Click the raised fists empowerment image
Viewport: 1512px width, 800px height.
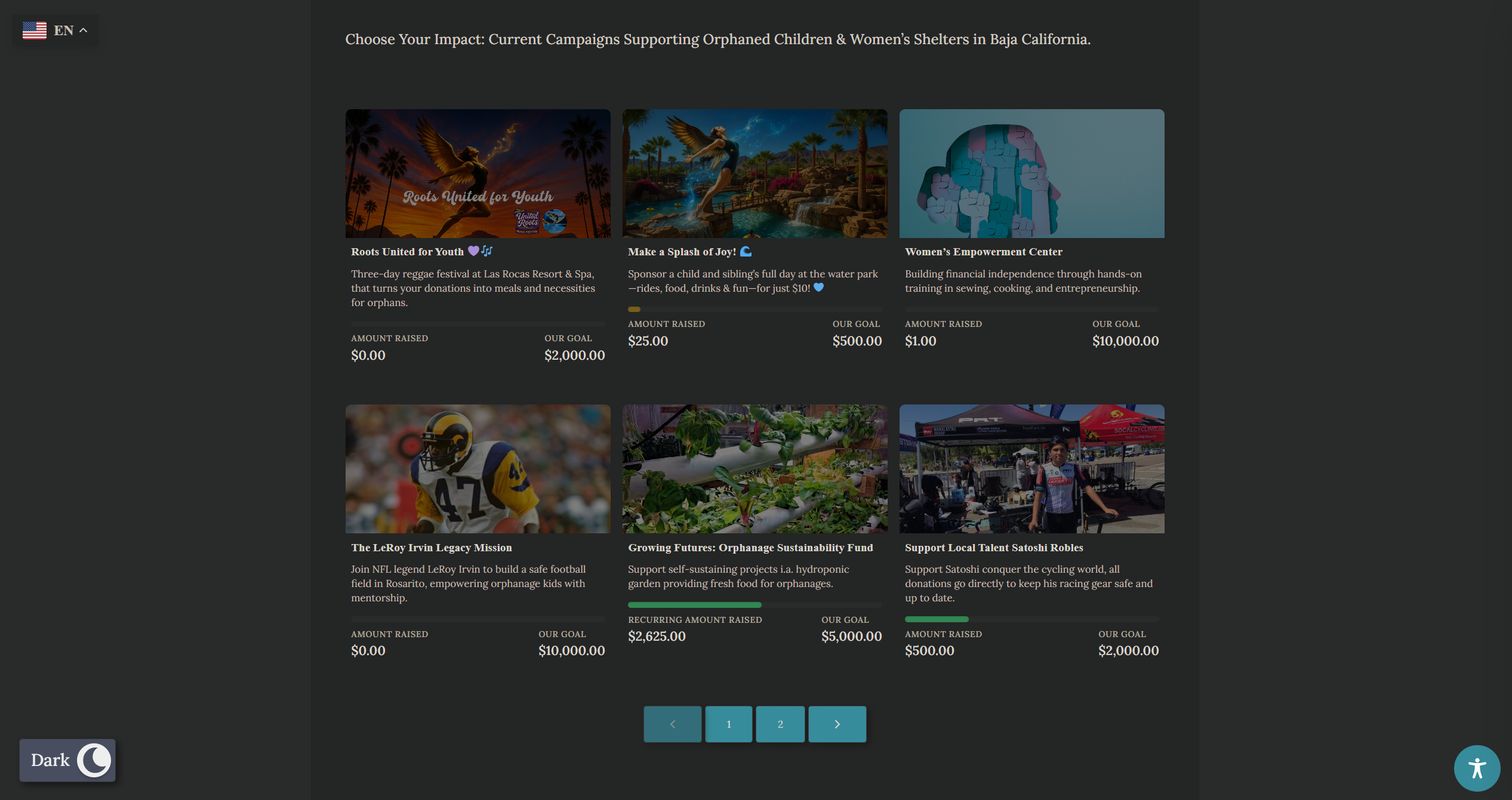click(x=1031, y=174)
